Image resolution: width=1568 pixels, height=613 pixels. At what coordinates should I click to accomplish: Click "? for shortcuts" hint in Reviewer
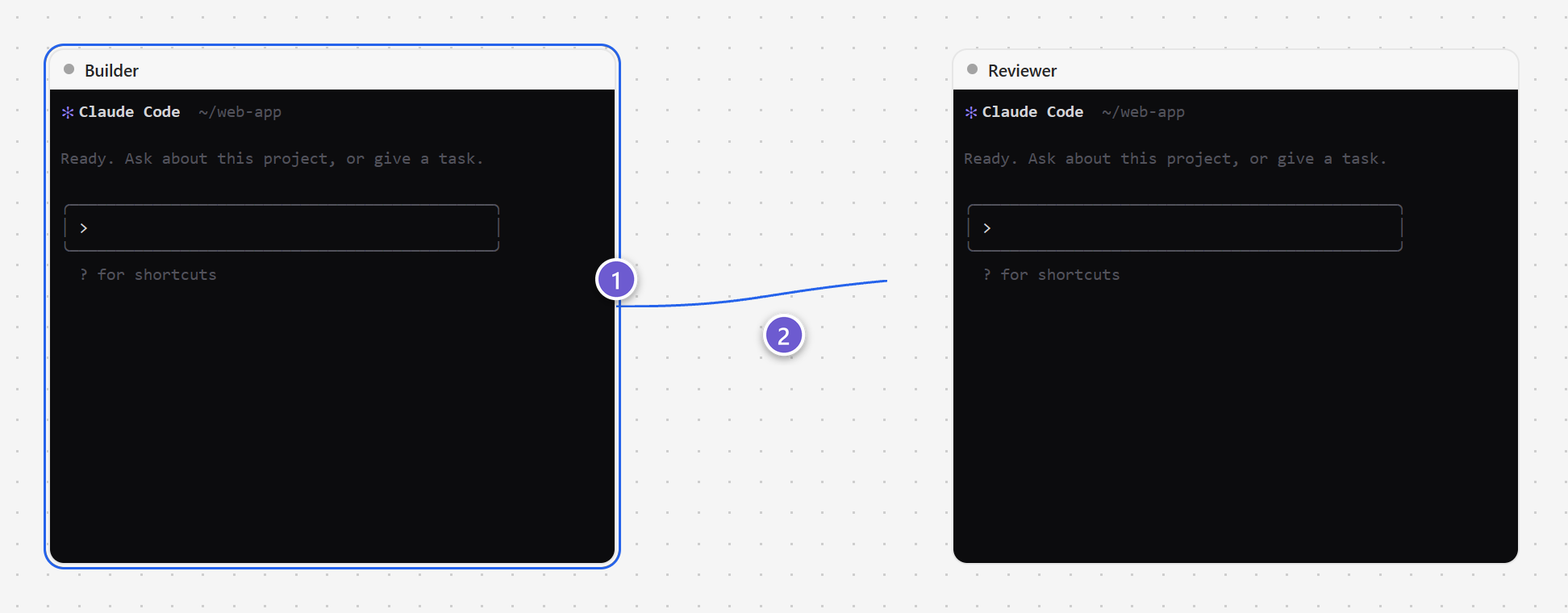click(x=1052, y=275)
